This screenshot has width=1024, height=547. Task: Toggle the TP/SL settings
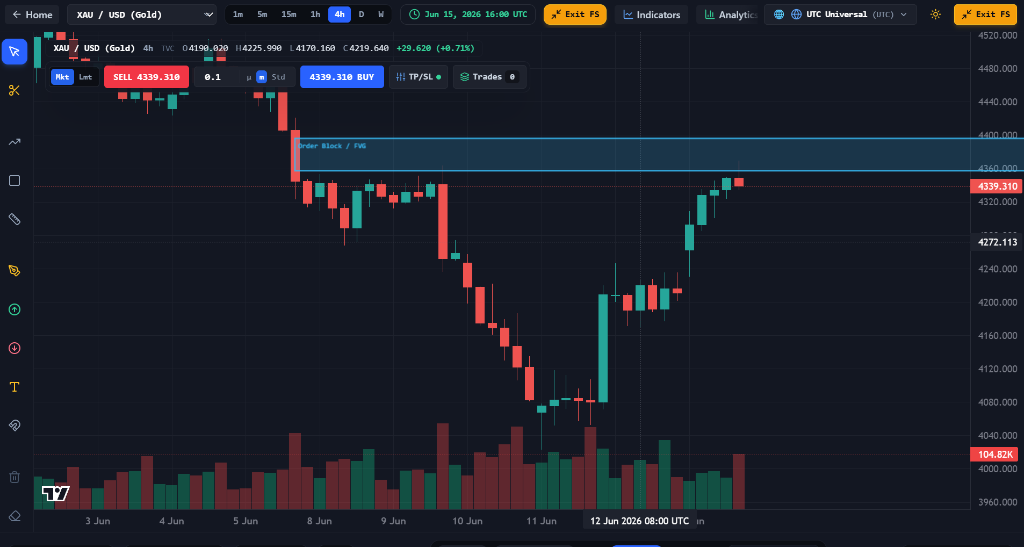point(419,77)
